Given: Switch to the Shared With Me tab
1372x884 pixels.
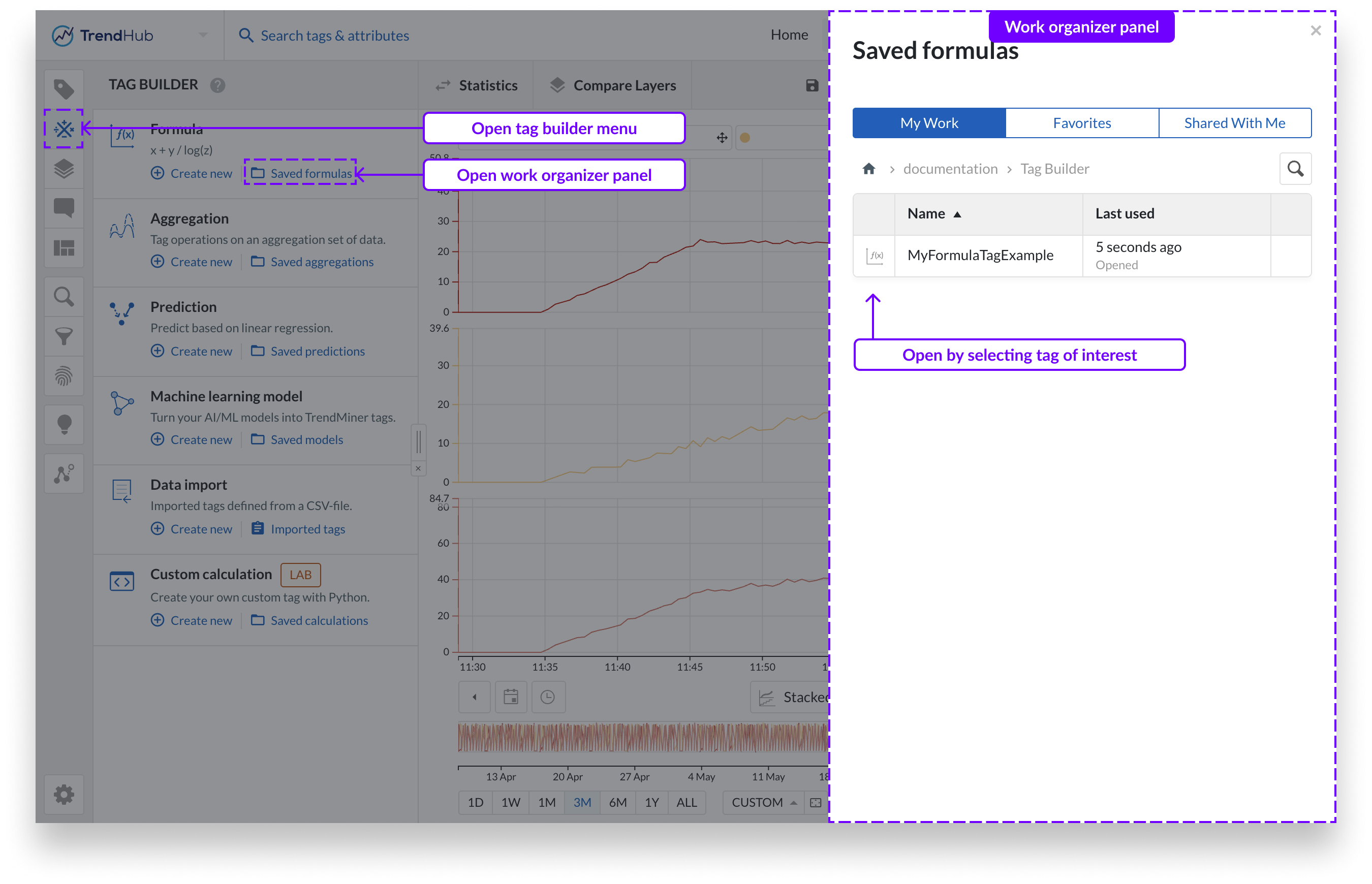Looking at the screenshot, I should pyautogui.click(x=1234, y=123).
